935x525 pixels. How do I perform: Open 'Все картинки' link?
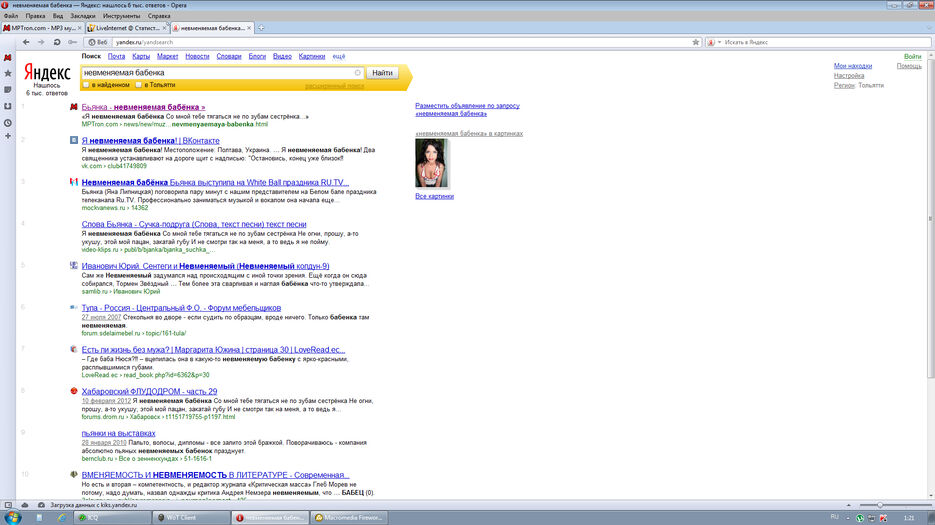[434, 196]
